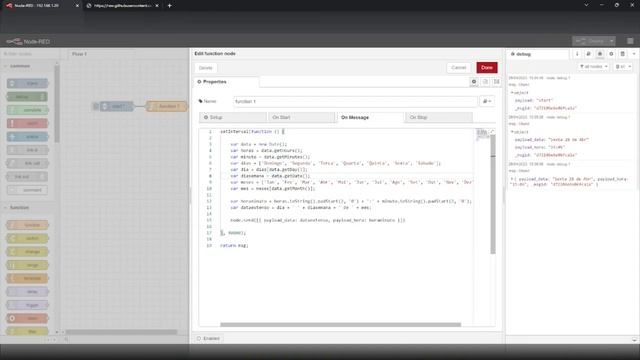640x360 pixels.
Task: Click the code editor horizontal scrollbar
Action: pyautogui.click(x=340, y=324)
